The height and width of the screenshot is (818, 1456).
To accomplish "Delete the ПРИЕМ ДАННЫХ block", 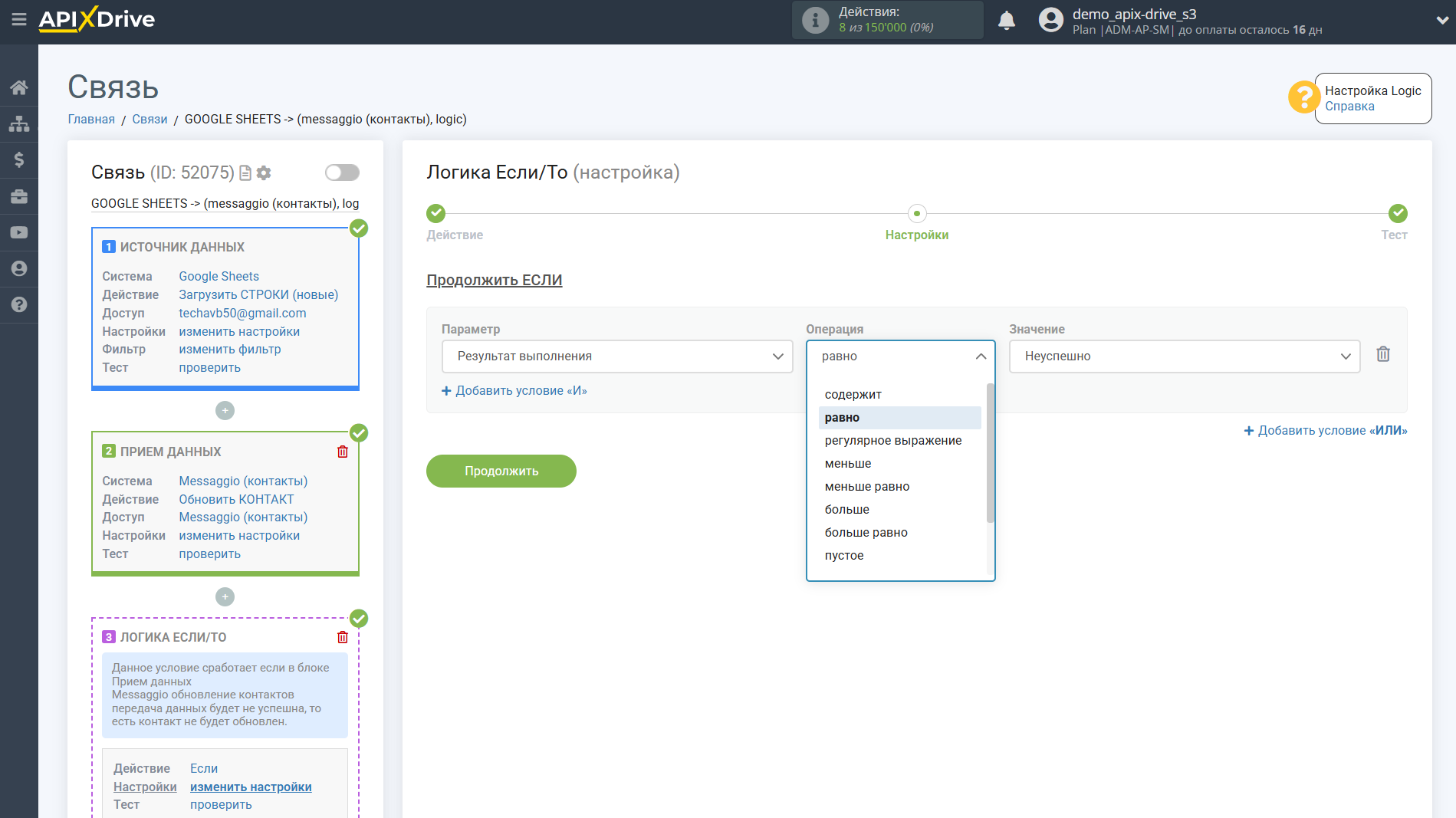I will [x=342, y=452].
